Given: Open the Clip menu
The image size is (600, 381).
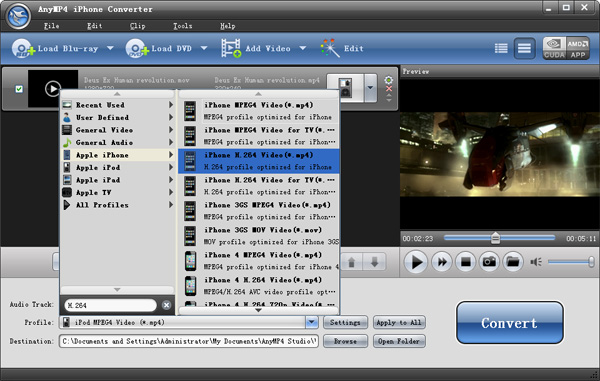Looking at the screenshot, I should 137,26.
